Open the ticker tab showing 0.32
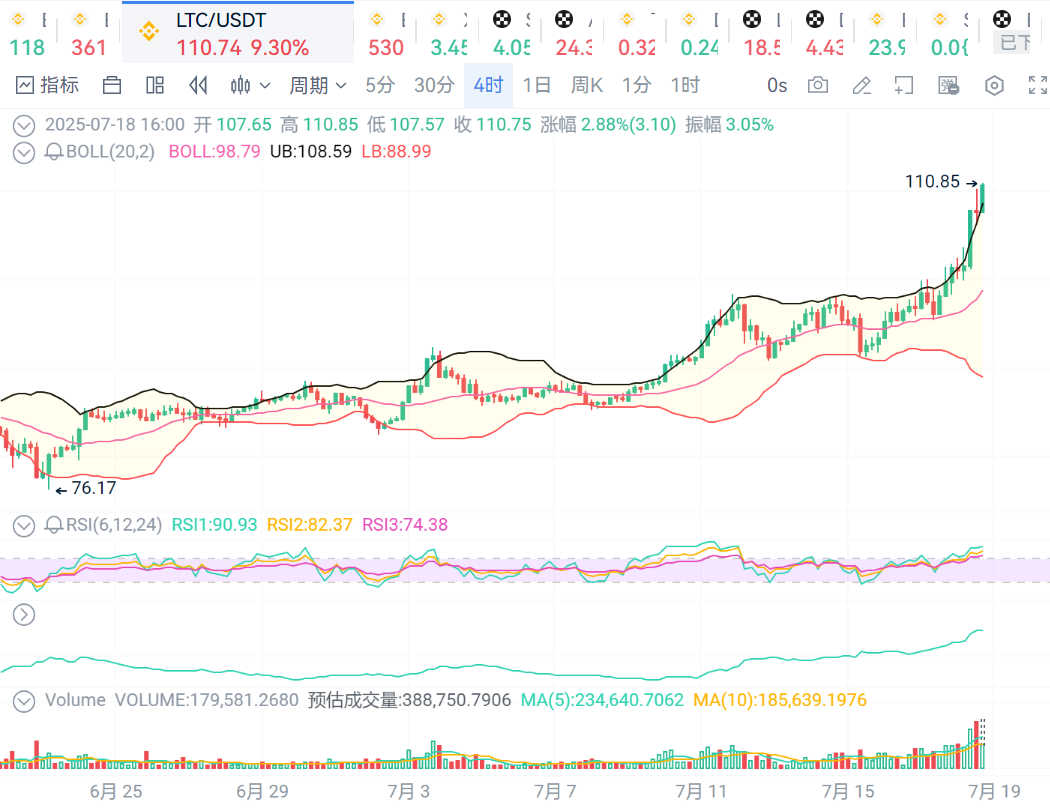Viewport: 1050px width, 810px height. [636, 33]
